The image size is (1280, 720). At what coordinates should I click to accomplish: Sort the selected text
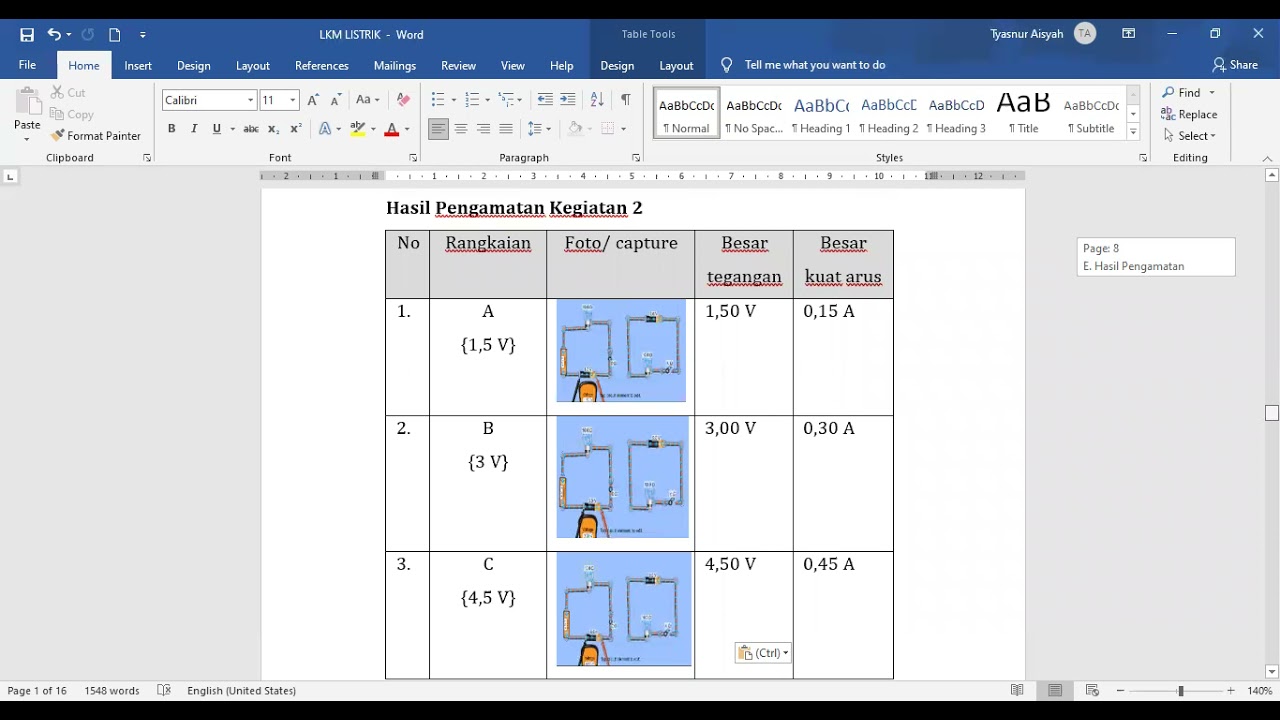[597, 100]
